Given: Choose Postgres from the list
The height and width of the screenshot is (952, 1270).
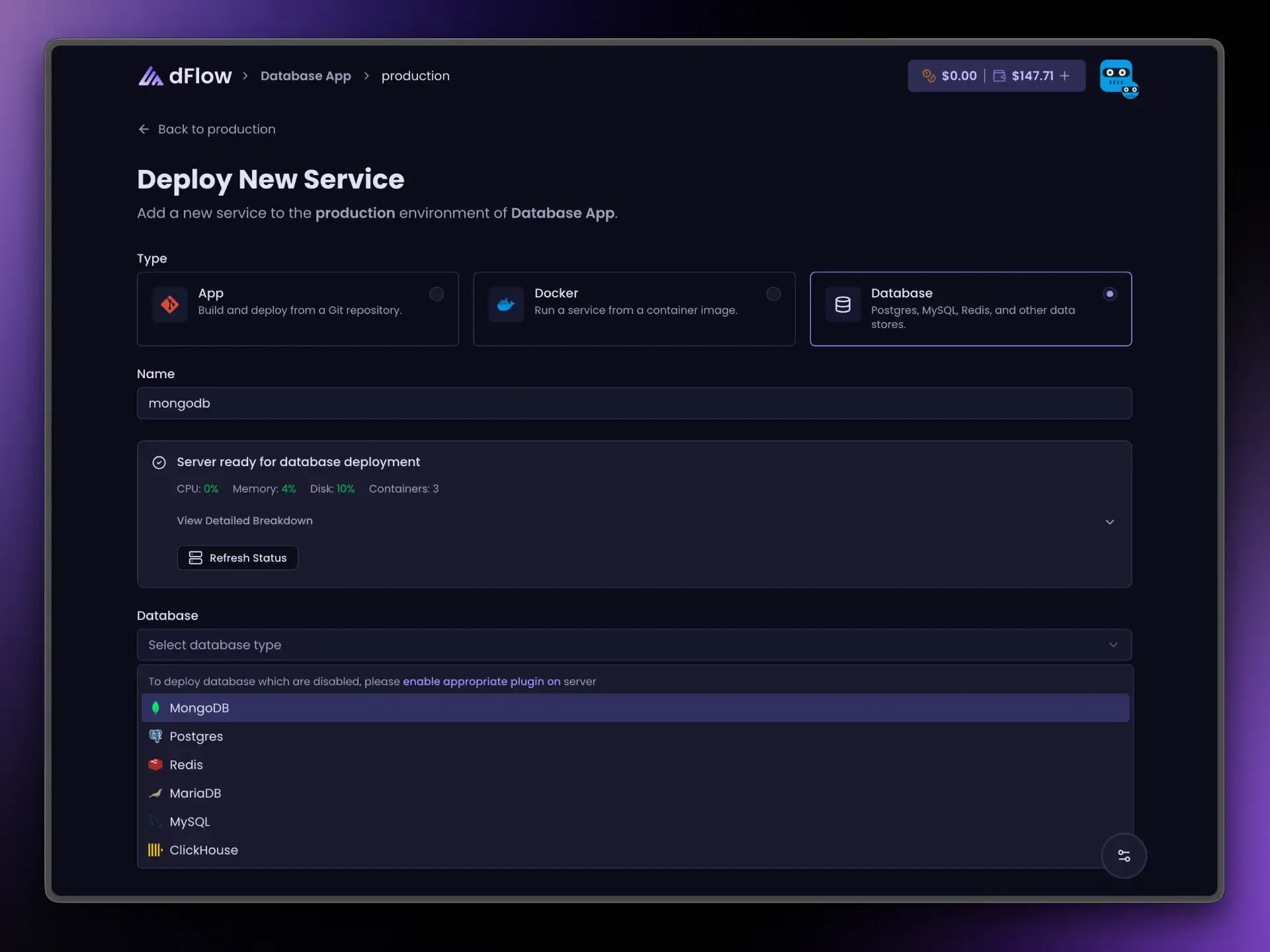Looking at the screenshot, I should [x=635, y=736].
